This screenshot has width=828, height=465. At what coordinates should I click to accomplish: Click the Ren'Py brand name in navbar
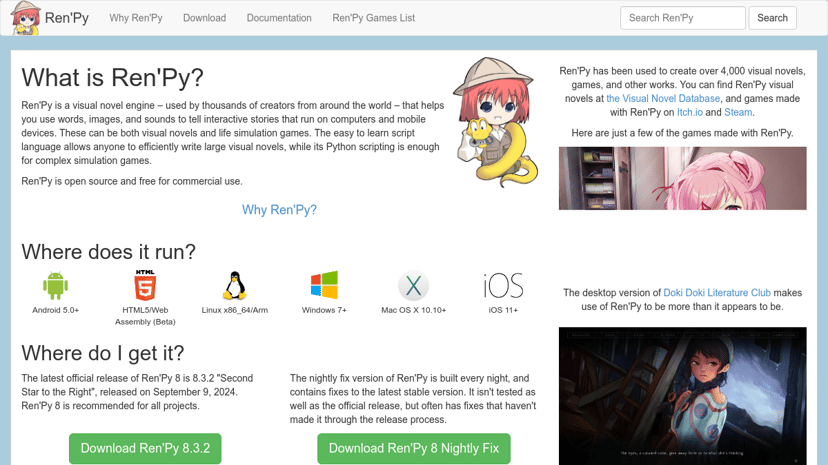[67, 18]
